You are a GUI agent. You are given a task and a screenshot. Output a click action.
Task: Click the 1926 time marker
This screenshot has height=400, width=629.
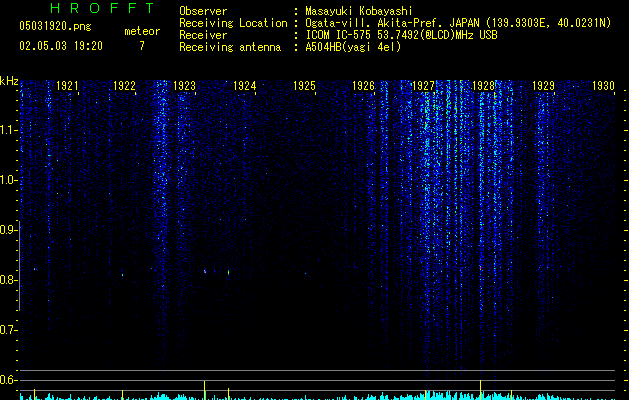(363, 86)
